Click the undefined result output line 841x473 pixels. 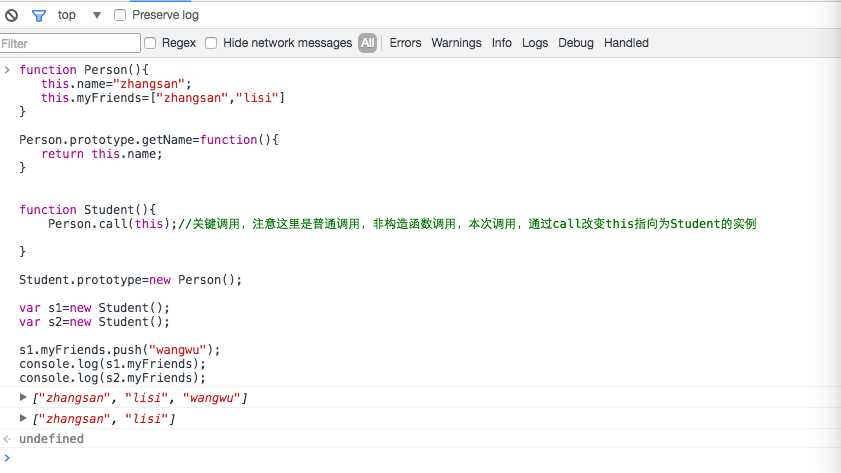pos(51,439)
